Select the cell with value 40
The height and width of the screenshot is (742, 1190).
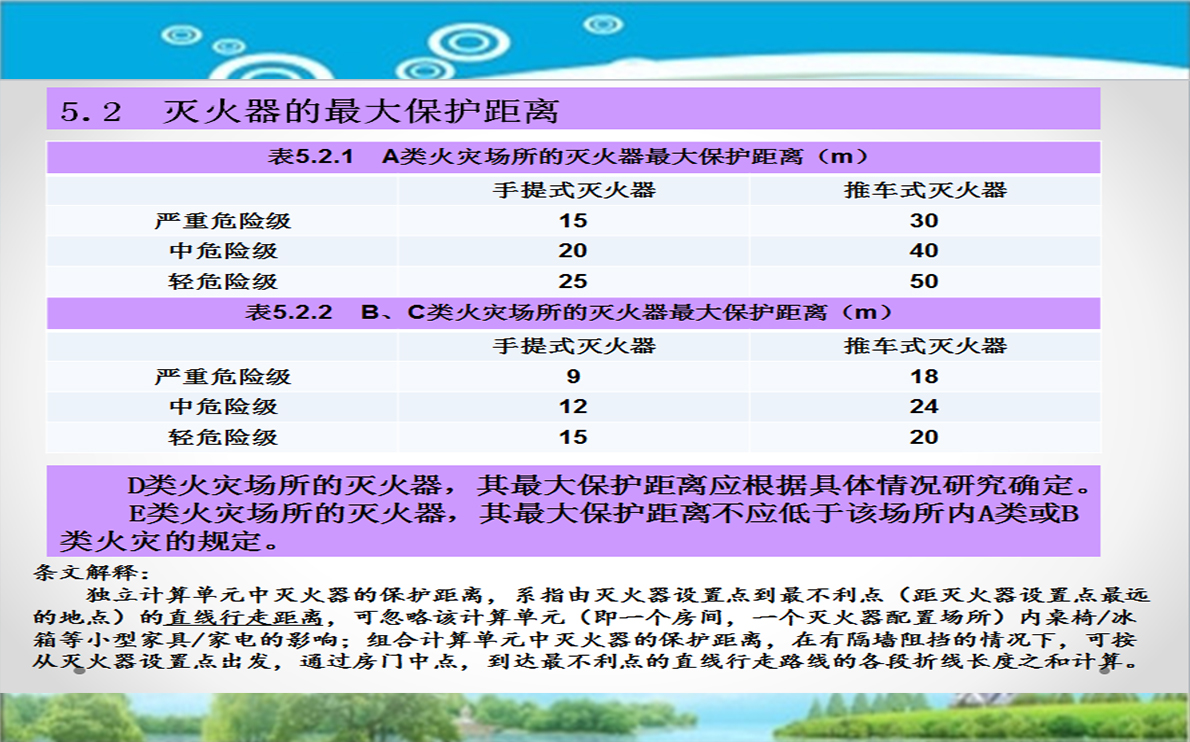924,251
